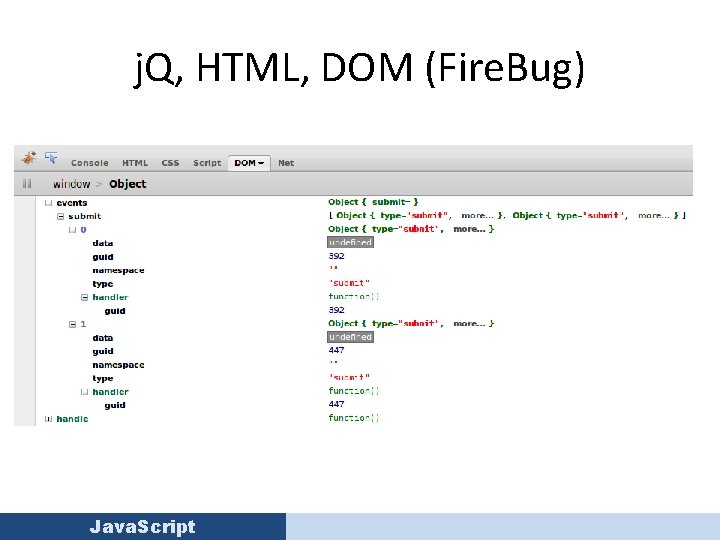Collapse the first handler node with guid 392
720x540 pixels.
84,298
